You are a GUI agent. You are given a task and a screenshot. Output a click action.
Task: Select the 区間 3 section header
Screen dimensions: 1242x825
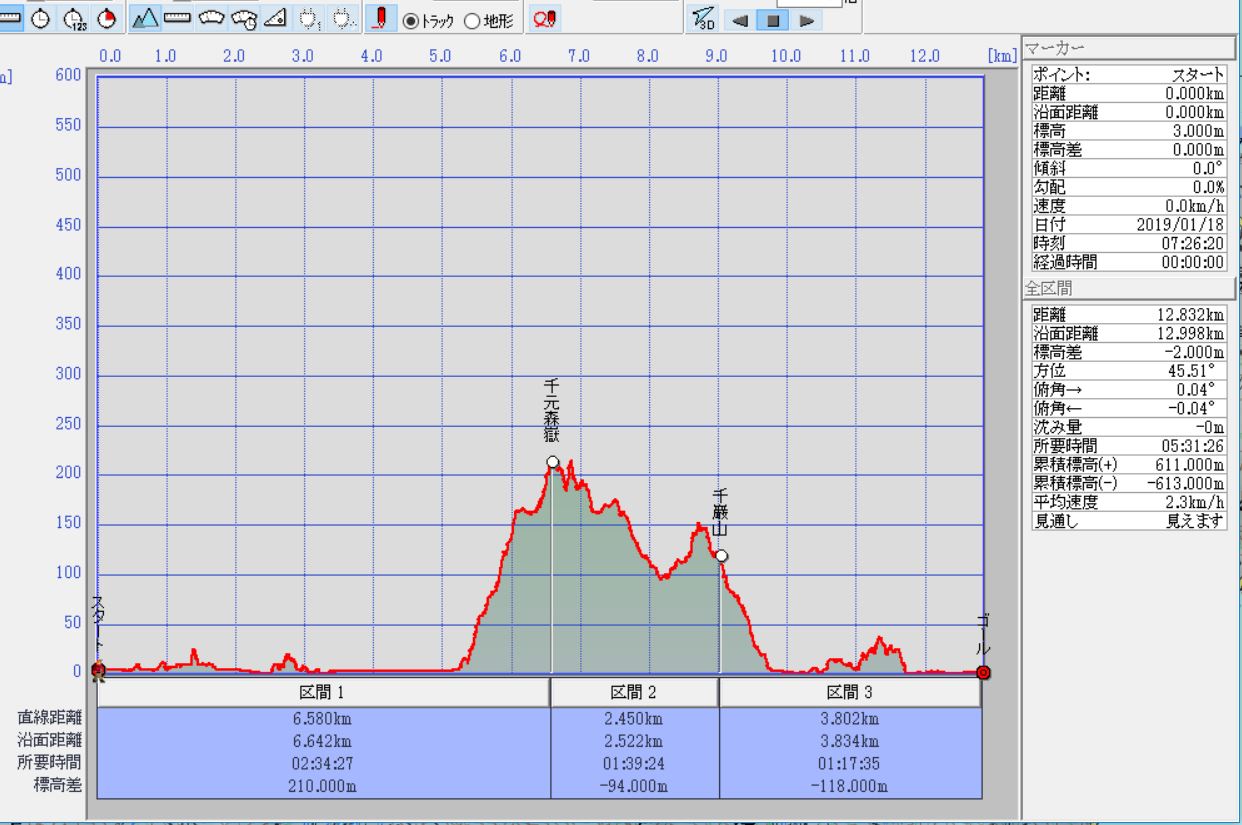[x=850, y=693]
